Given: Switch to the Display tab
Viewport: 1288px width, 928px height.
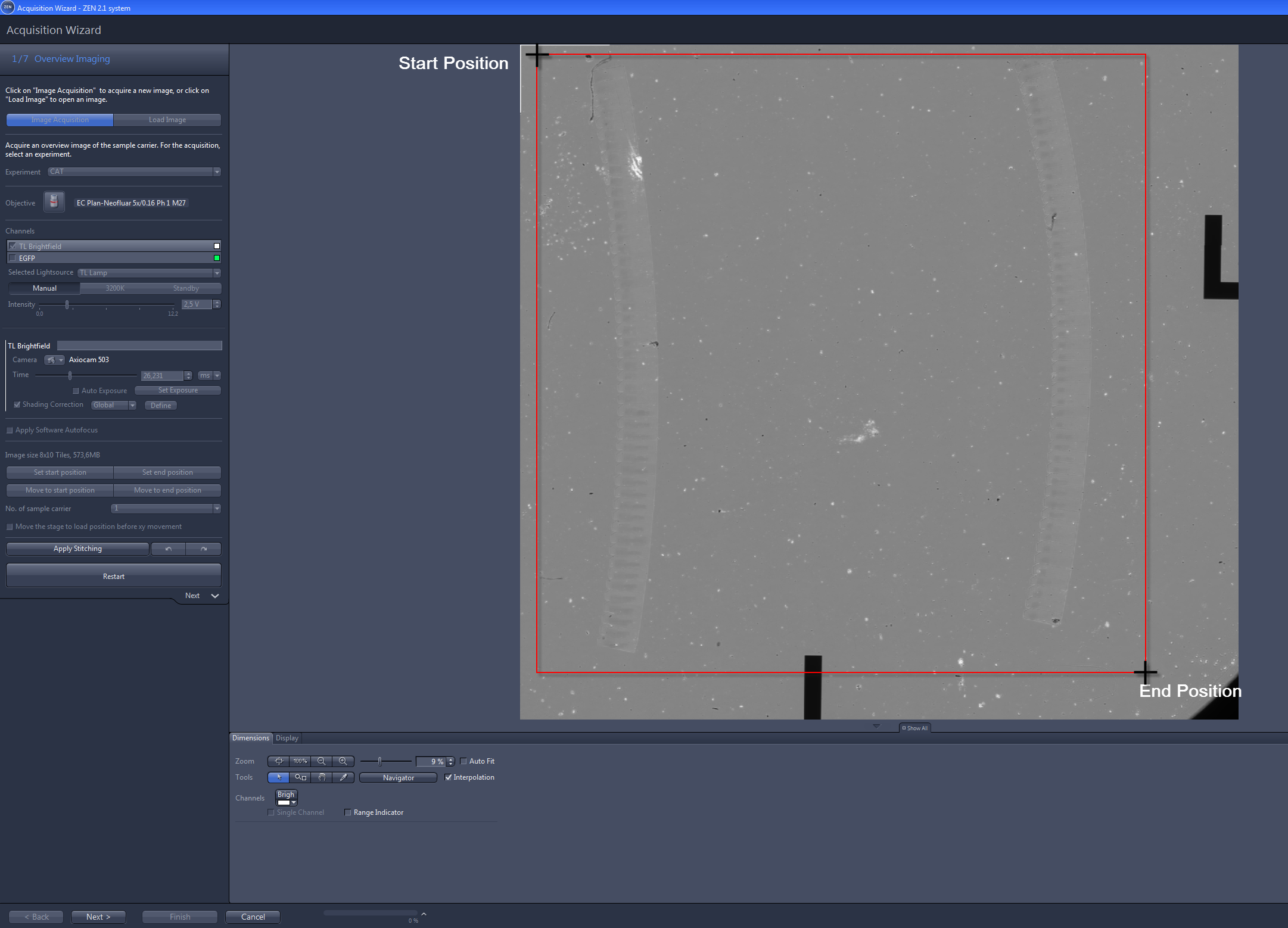Looking at the screenshot, I should click(x=287, y=738).
